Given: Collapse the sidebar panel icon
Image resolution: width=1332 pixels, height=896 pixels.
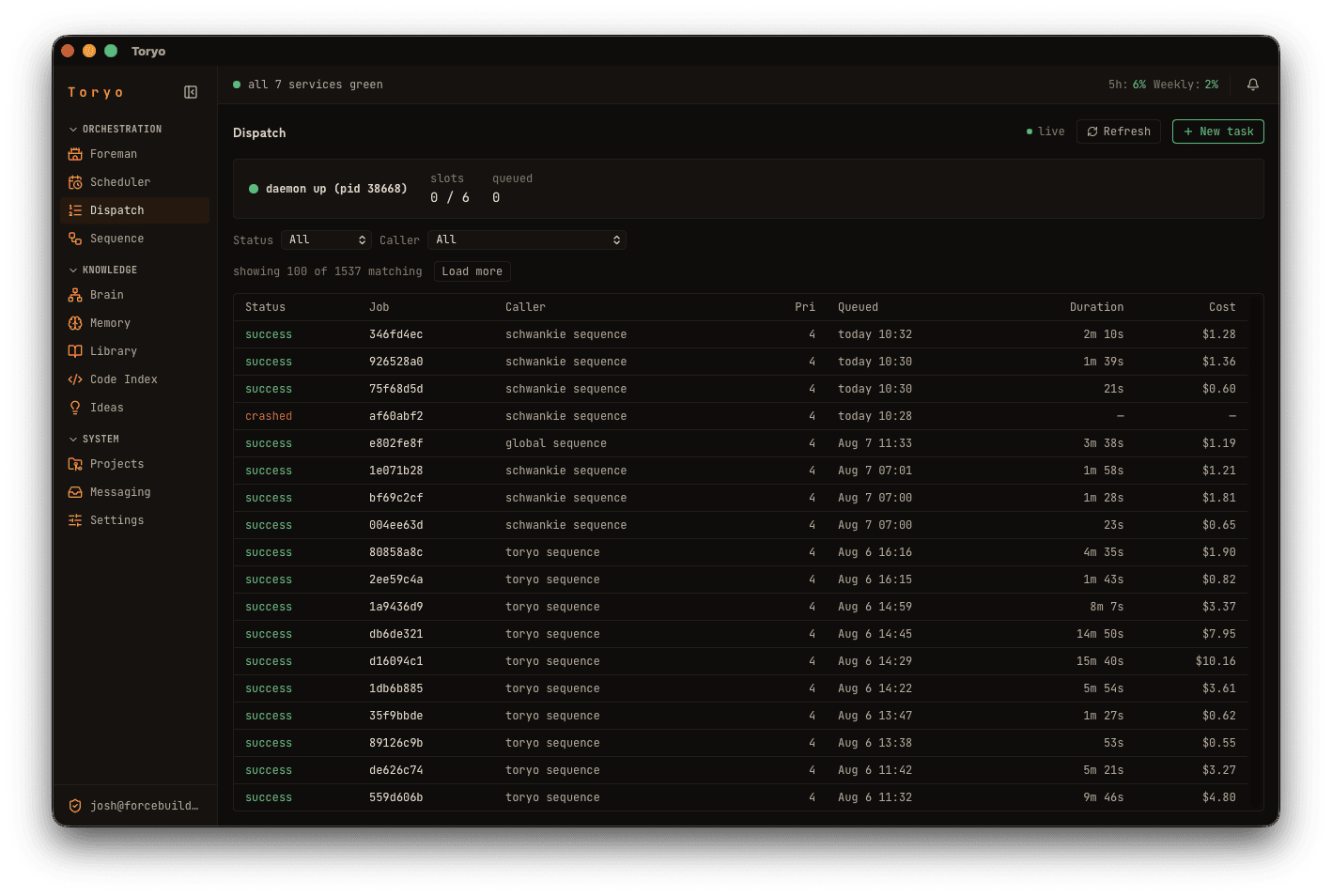Looking at the screenshot, I should [191, 92].
